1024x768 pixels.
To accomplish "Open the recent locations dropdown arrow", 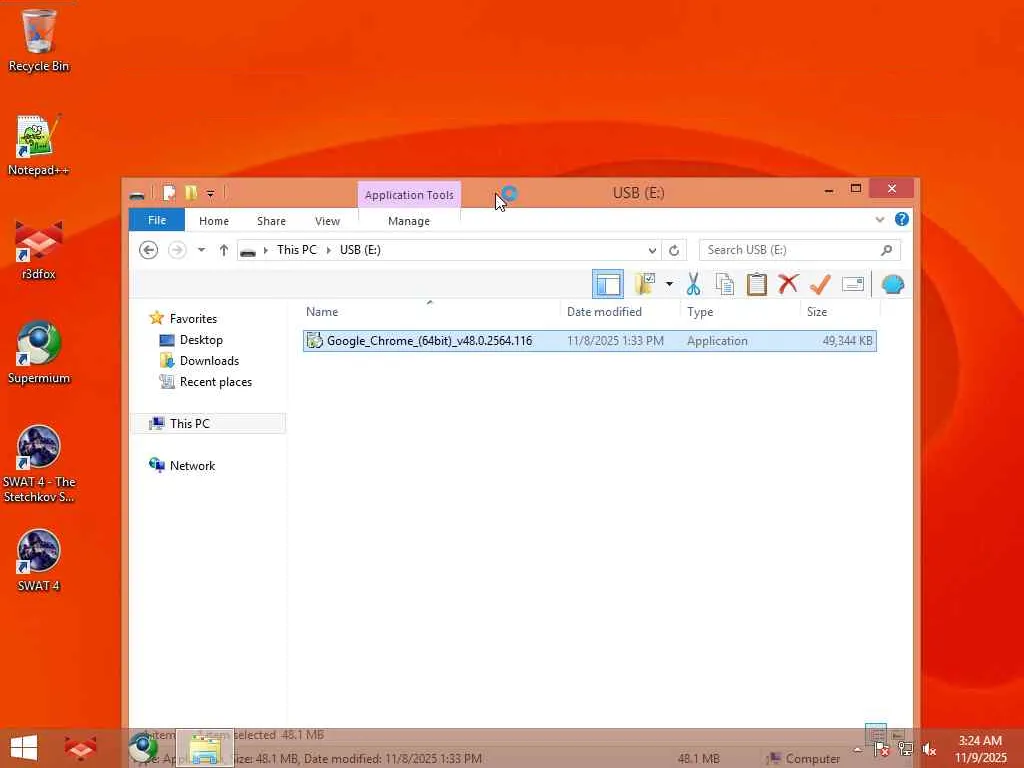I will tap(201, 250).
